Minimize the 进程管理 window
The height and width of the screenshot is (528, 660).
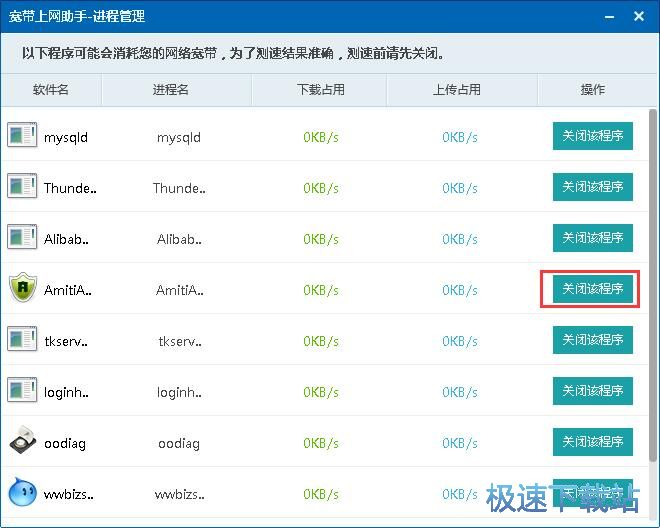pos(609,17)
